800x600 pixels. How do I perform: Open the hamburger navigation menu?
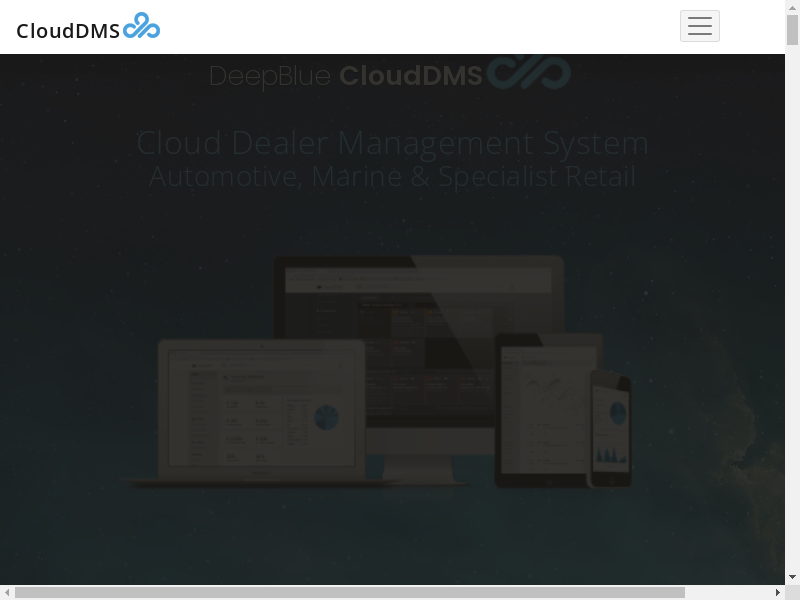[x=699, y=26]
